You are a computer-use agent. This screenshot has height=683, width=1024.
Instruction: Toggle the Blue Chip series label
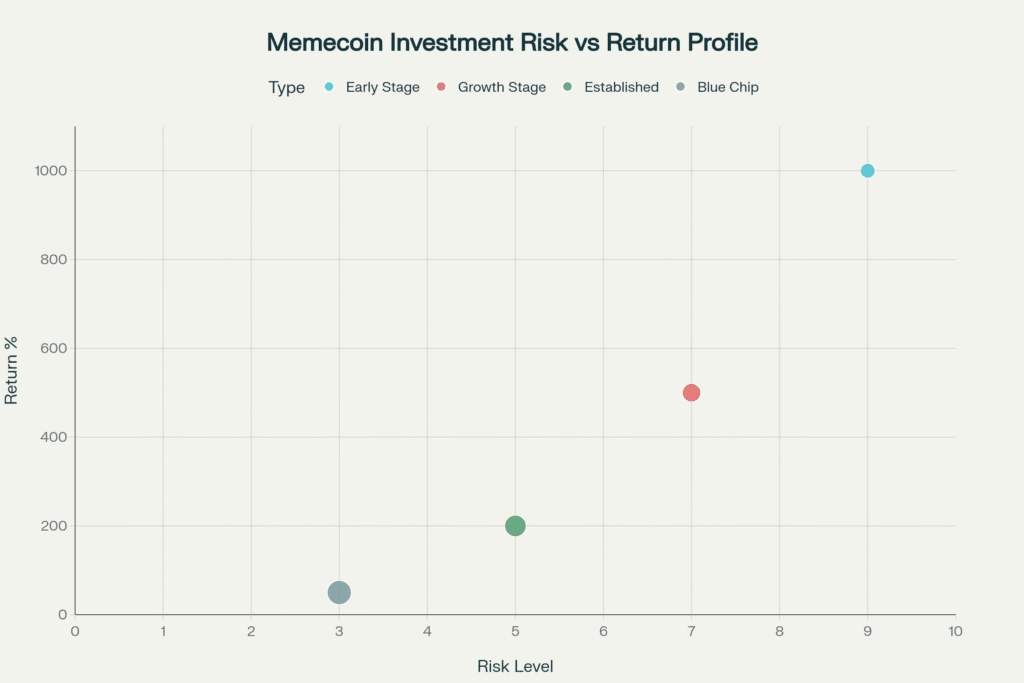click(727, 87)
